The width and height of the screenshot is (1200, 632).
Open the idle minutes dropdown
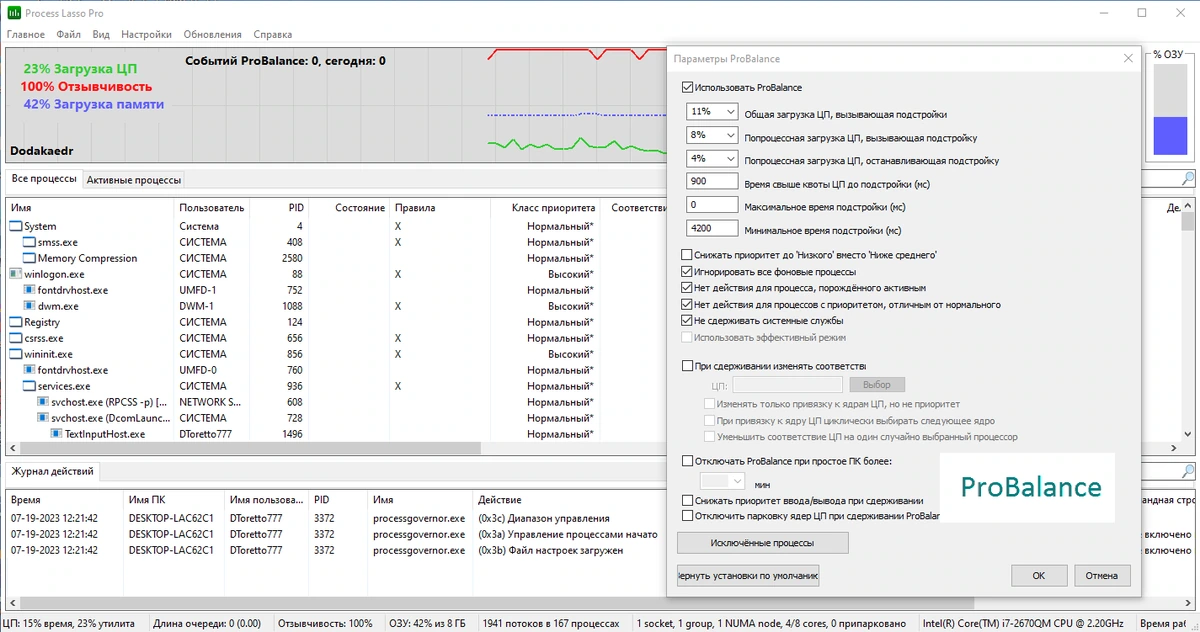click(722, 481)
